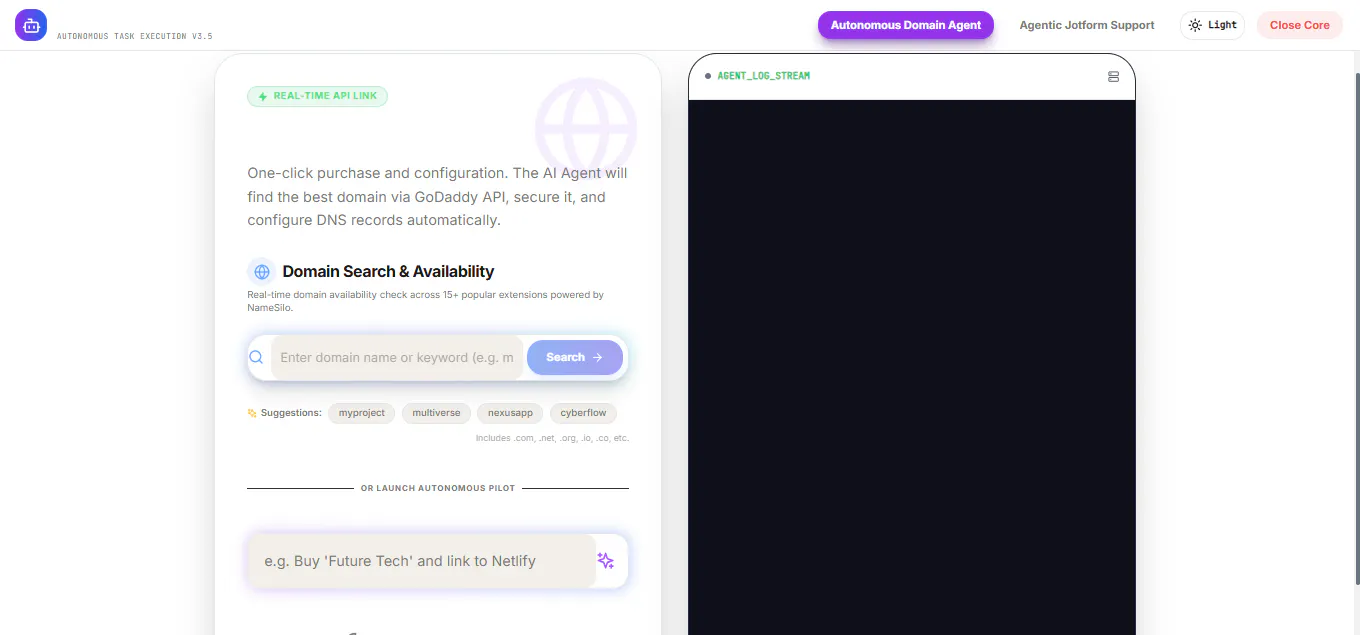Click the Search button

(x=575, y=357)
